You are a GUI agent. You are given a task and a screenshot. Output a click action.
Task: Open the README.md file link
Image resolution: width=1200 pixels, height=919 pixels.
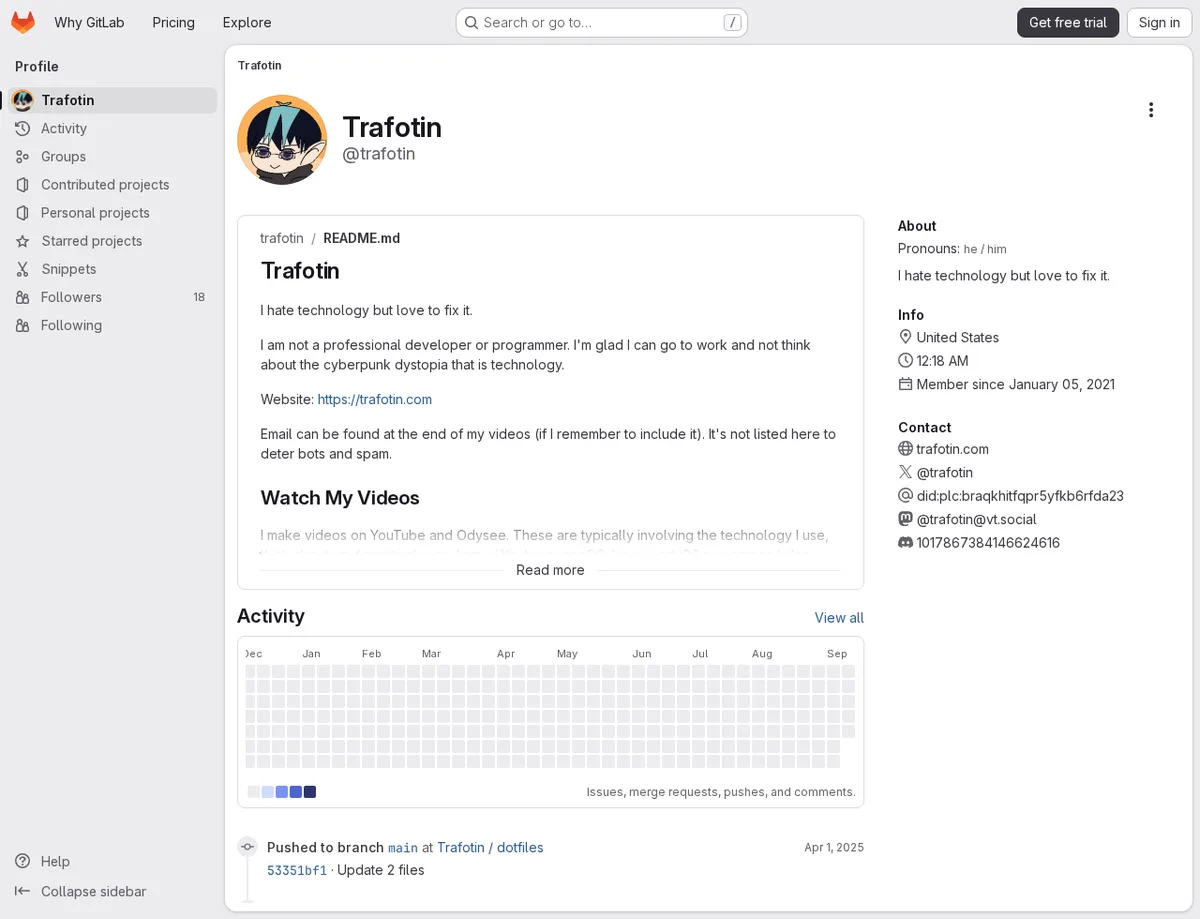click(362, 238)
